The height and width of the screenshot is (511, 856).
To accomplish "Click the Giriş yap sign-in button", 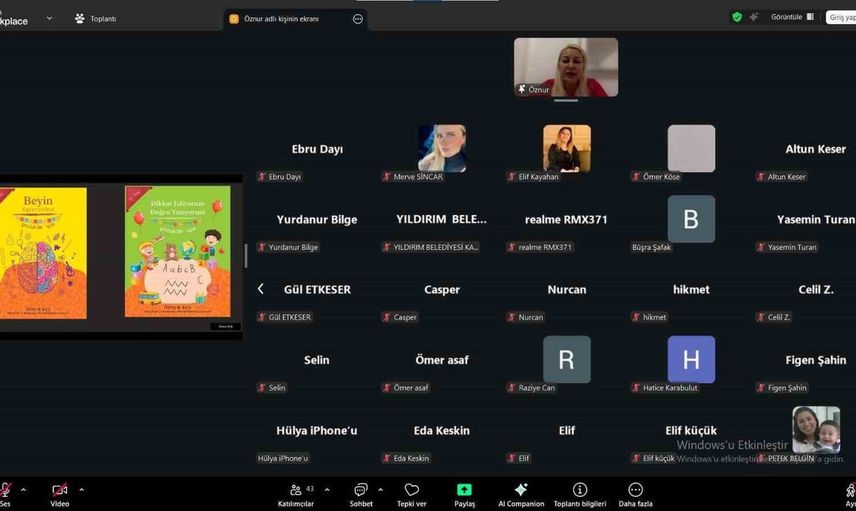I will [841, 17].
